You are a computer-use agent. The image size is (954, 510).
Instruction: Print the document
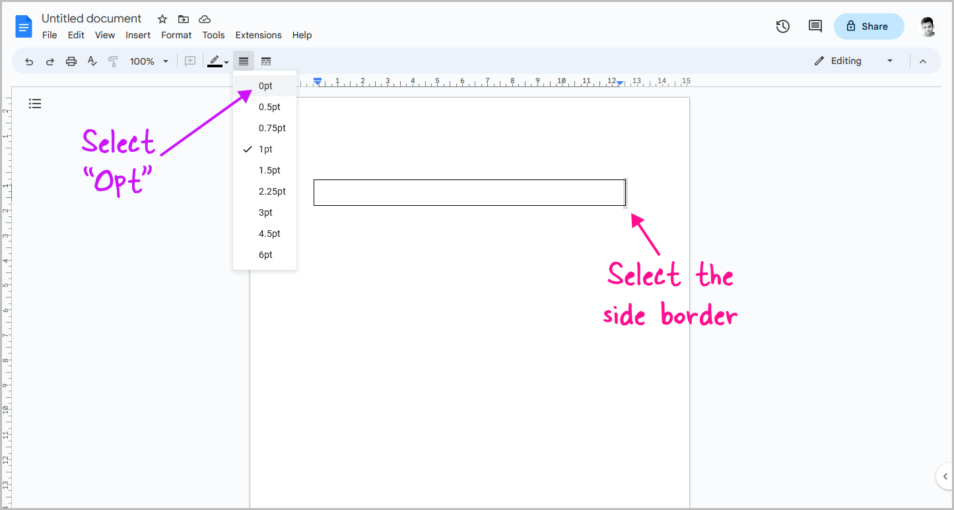(x=71, y=61)
